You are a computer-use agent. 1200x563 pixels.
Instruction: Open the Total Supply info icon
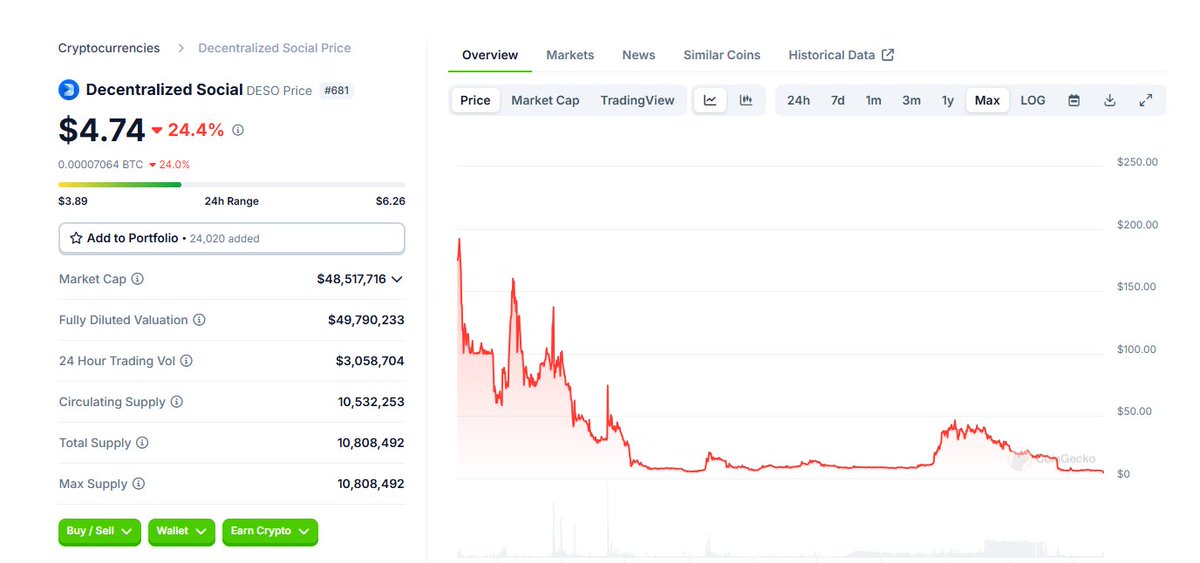click(x=142, y=443)
